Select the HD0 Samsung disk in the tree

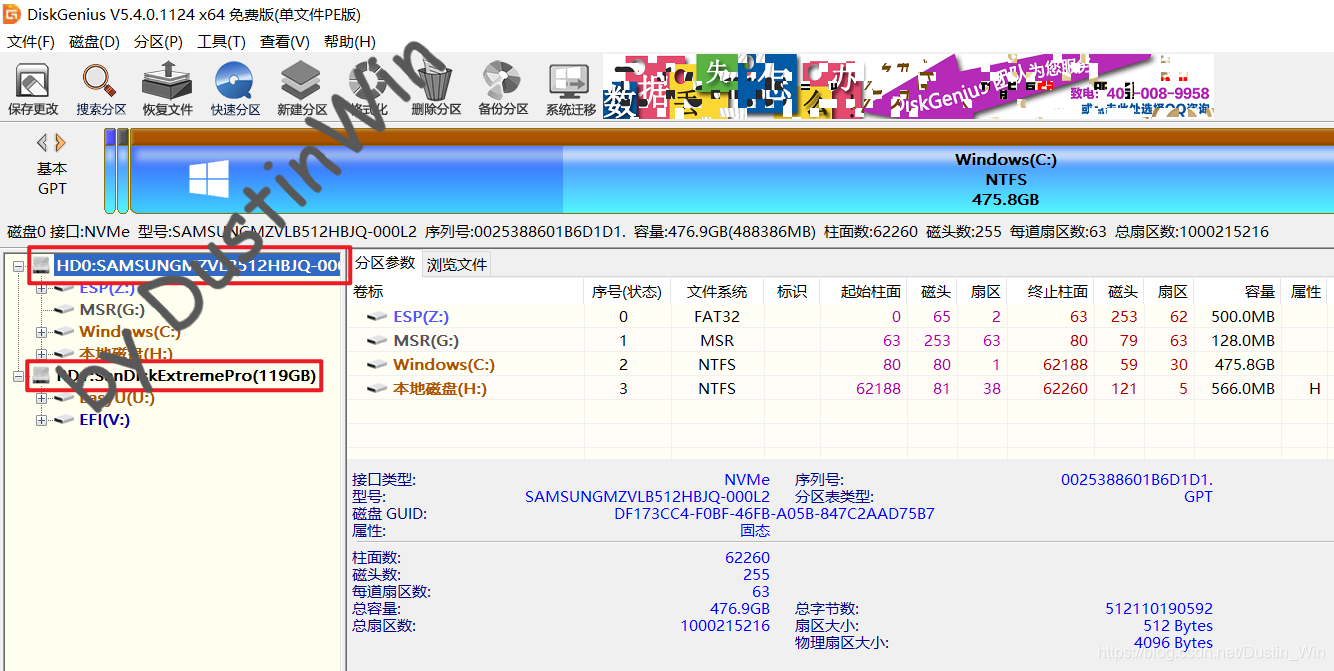197,265
